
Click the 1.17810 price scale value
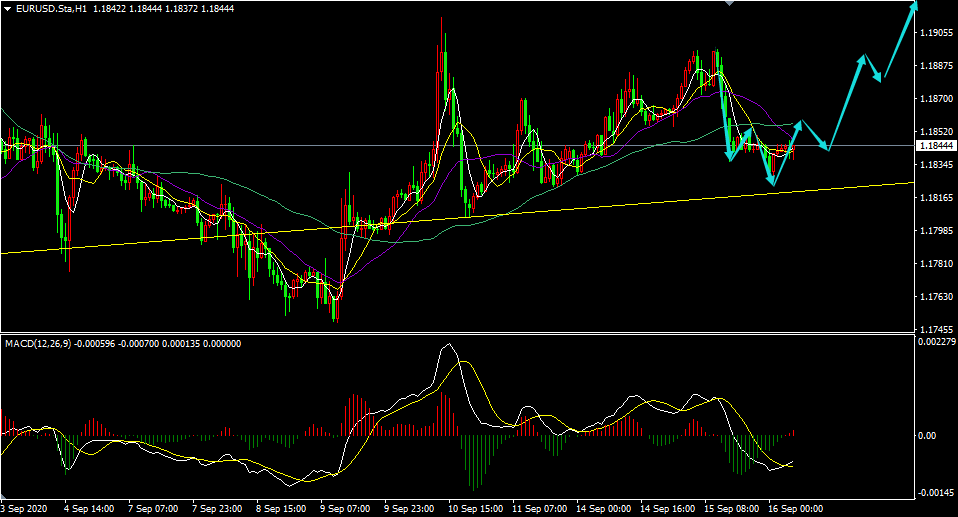(x=937, y=264)
